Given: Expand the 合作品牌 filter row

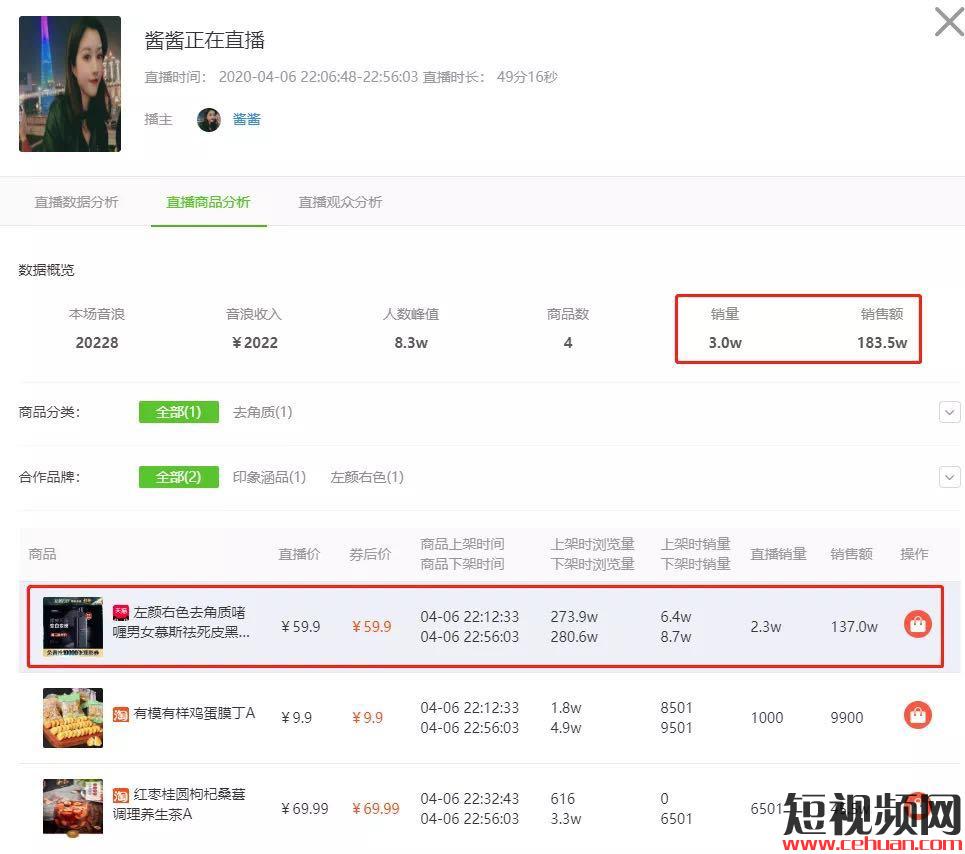Looking at the screenshot, I should click(x=949, y=477).
